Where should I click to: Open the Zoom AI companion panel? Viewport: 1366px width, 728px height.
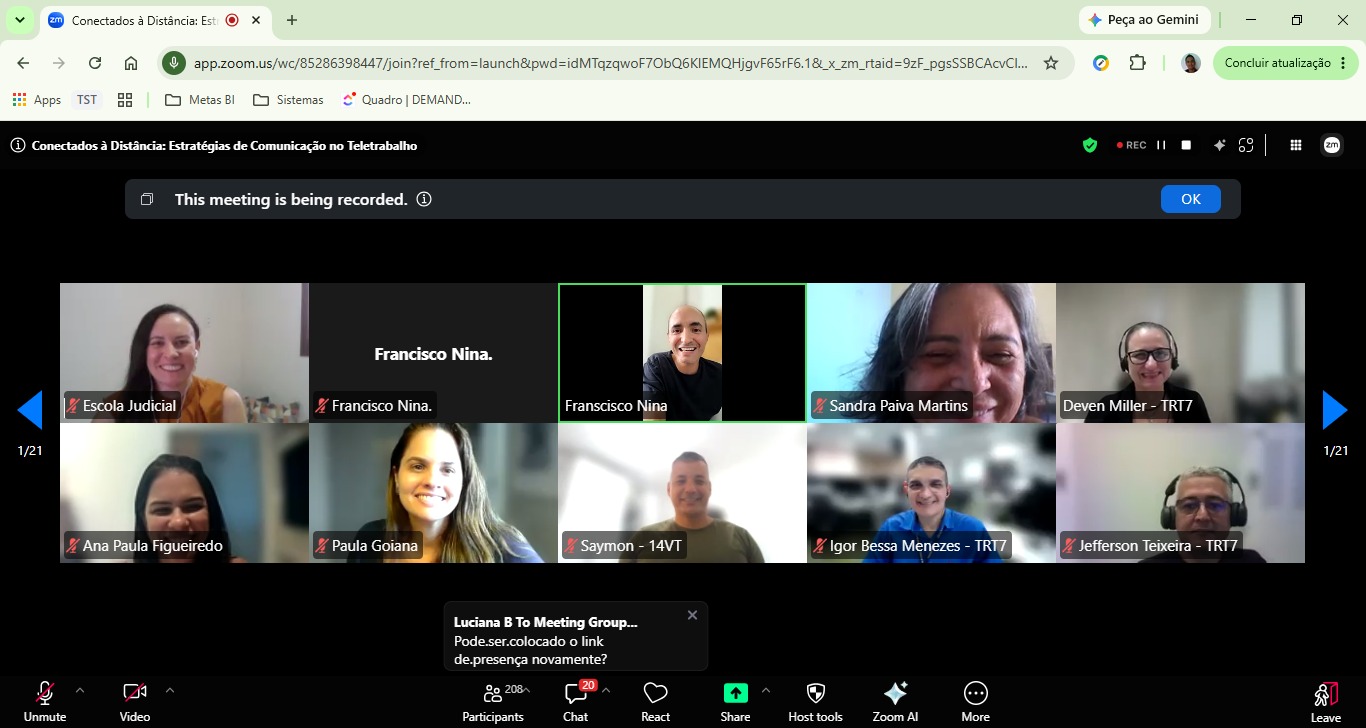pyautogui.click(x=895, y=702)
